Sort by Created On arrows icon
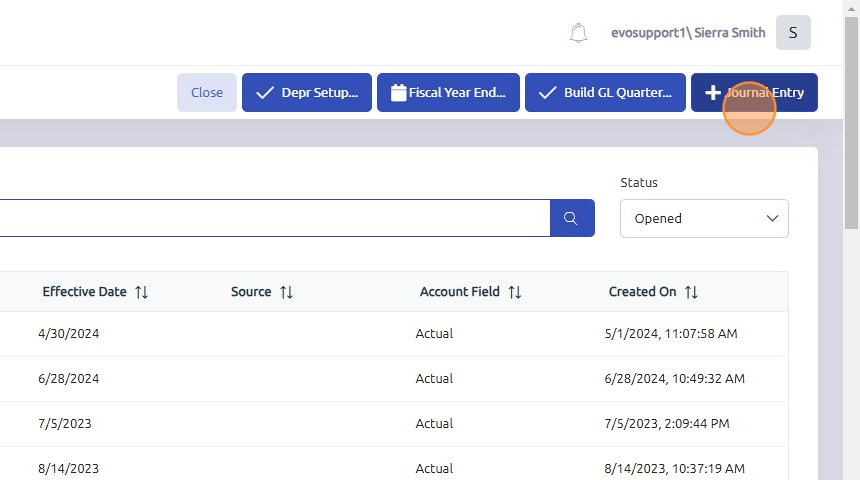The image size is (860, 480). pyautogui.click(x=692, y=292)
